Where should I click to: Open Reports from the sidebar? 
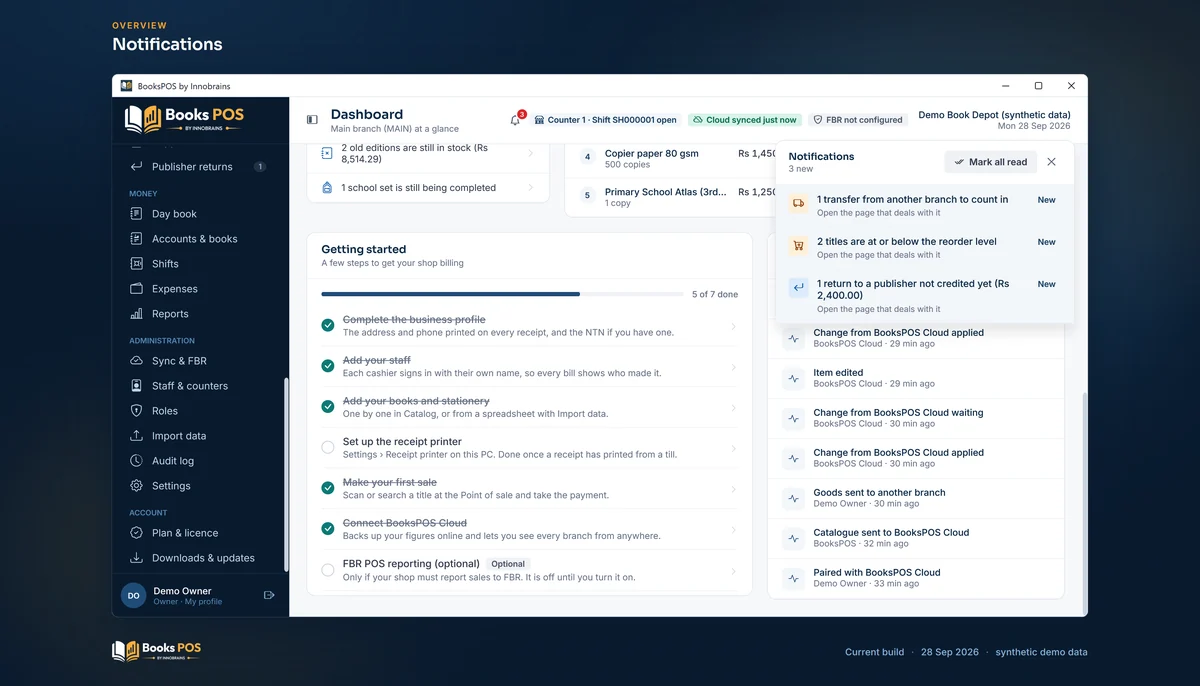tap(198, 314)
